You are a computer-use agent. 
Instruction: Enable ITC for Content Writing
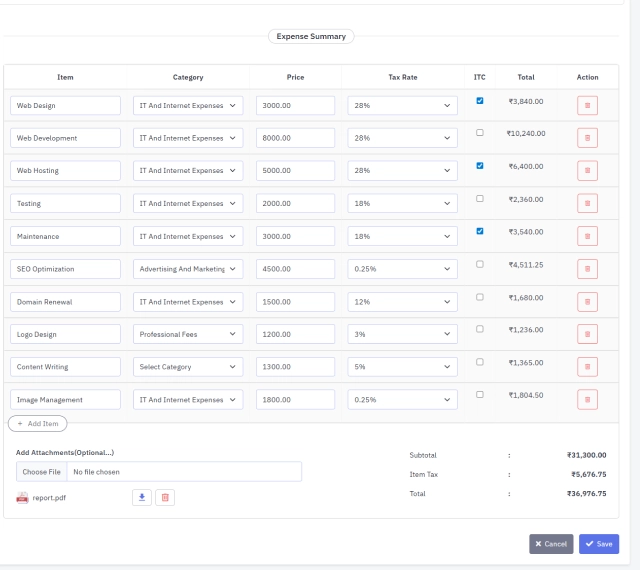tap(480, 362)
